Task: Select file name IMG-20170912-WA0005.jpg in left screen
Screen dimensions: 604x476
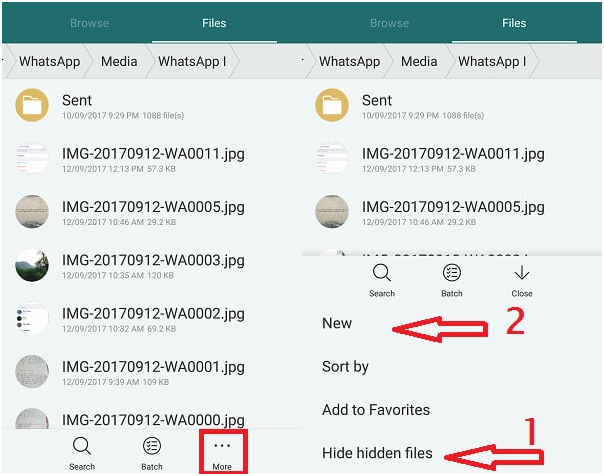Action: point(153,207)
